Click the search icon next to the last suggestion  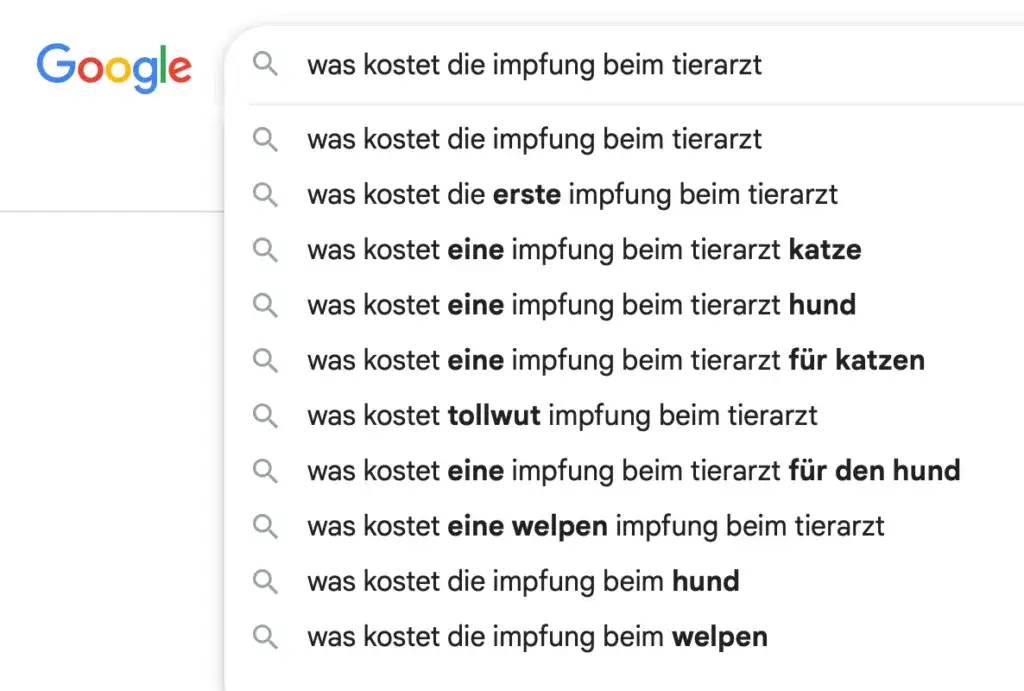tap(265, 636)
